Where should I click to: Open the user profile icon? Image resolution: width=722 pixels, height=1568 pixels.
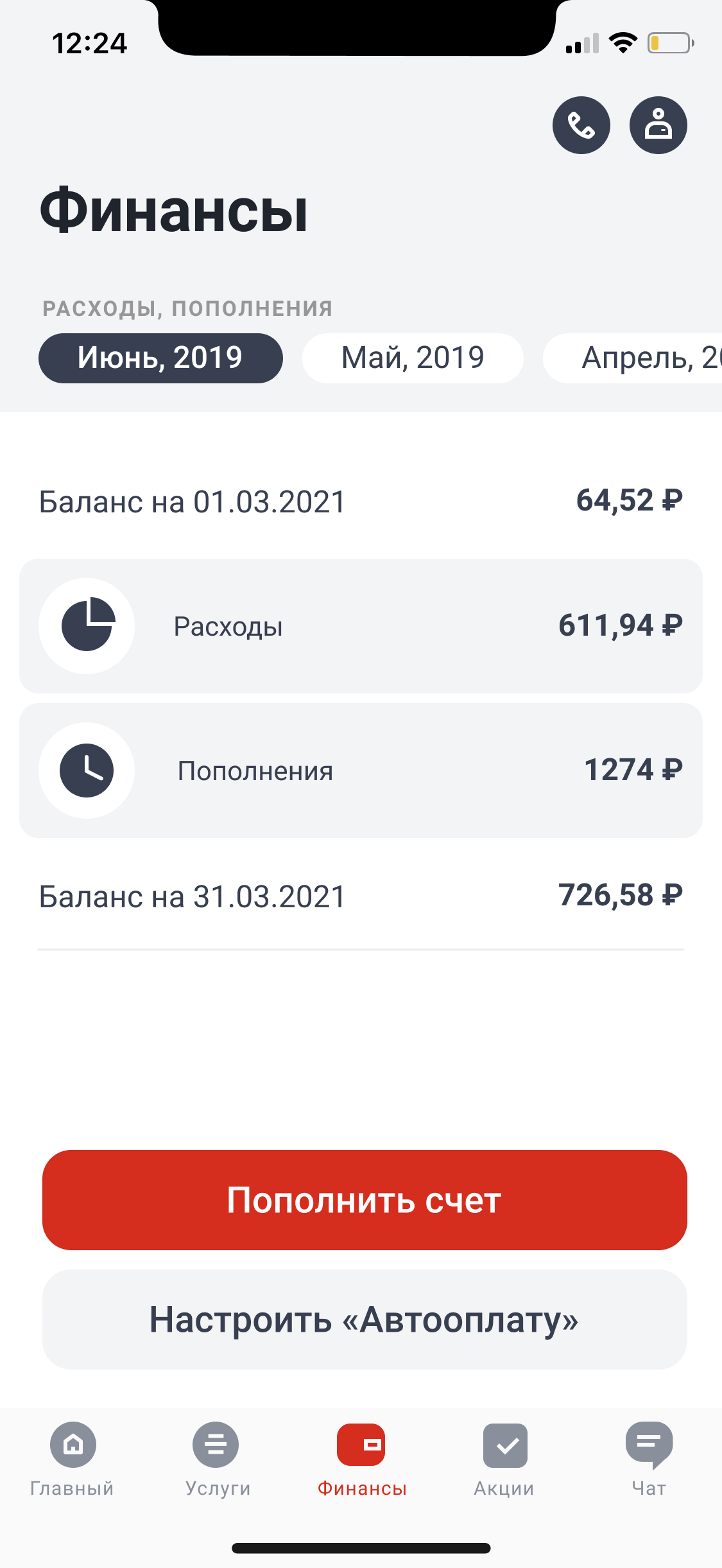point(658,125)
